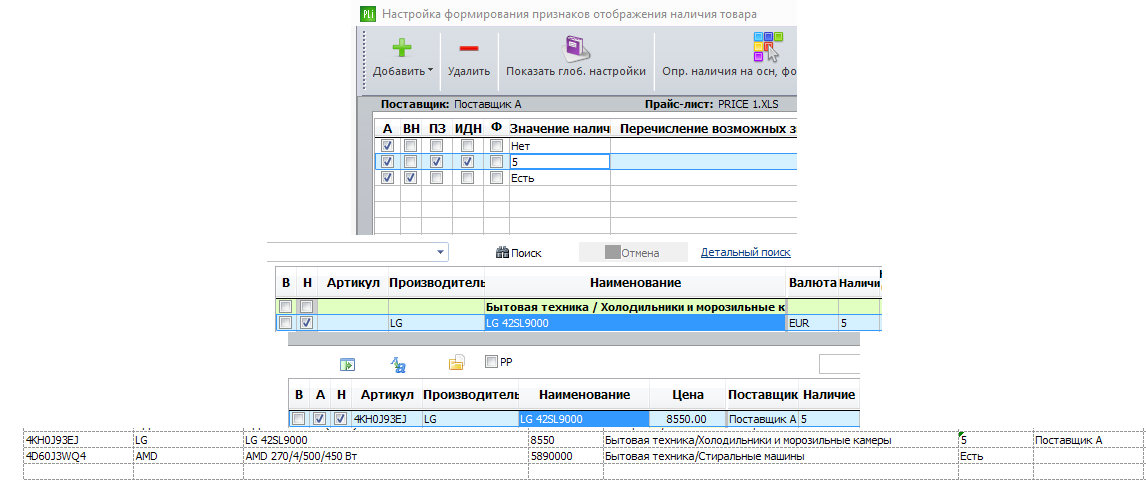
Task: Toggle the Н checkbox in the Бытовая техника group row
Action: point(307,306)
